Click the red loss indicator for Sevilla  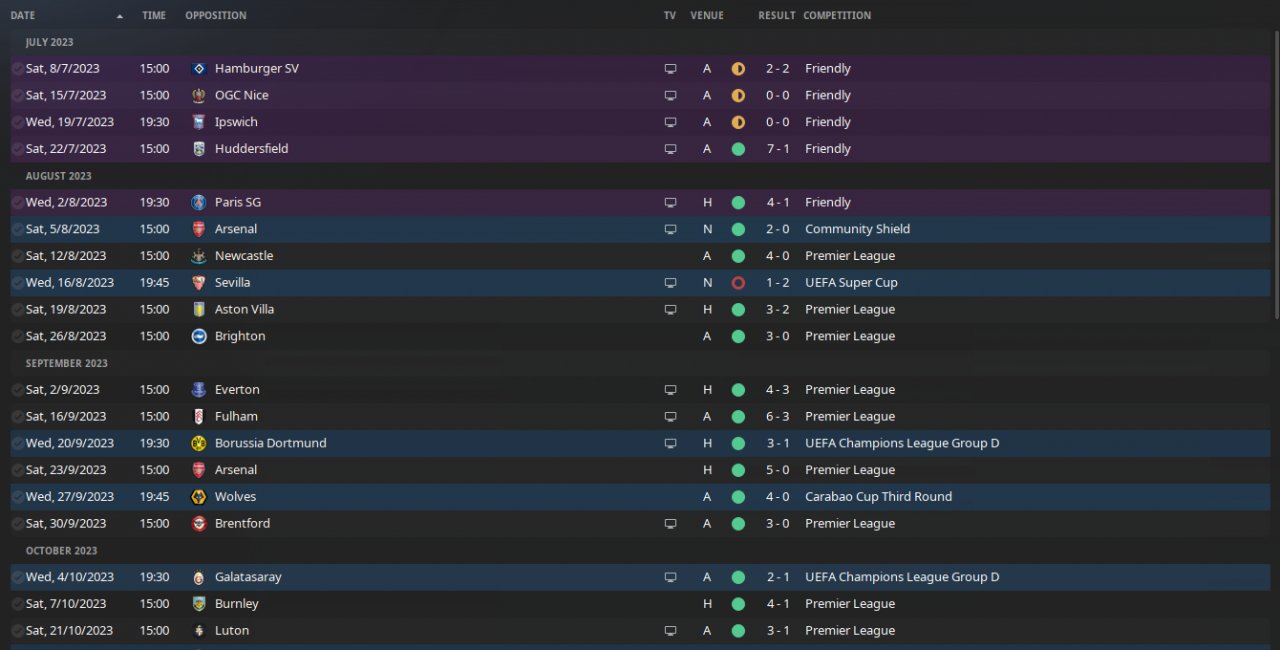738,283
